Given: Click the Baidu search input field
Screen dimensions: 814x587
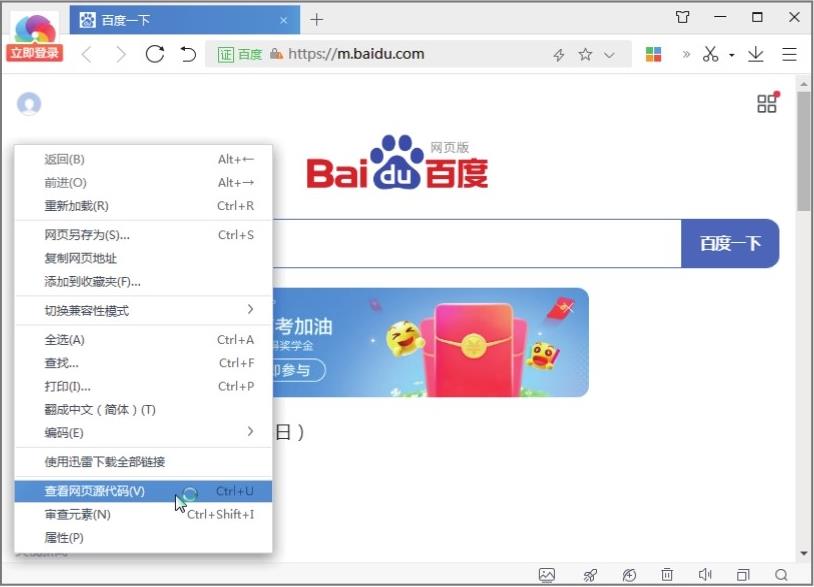Looking at the screenshot, I should point(477,243).
